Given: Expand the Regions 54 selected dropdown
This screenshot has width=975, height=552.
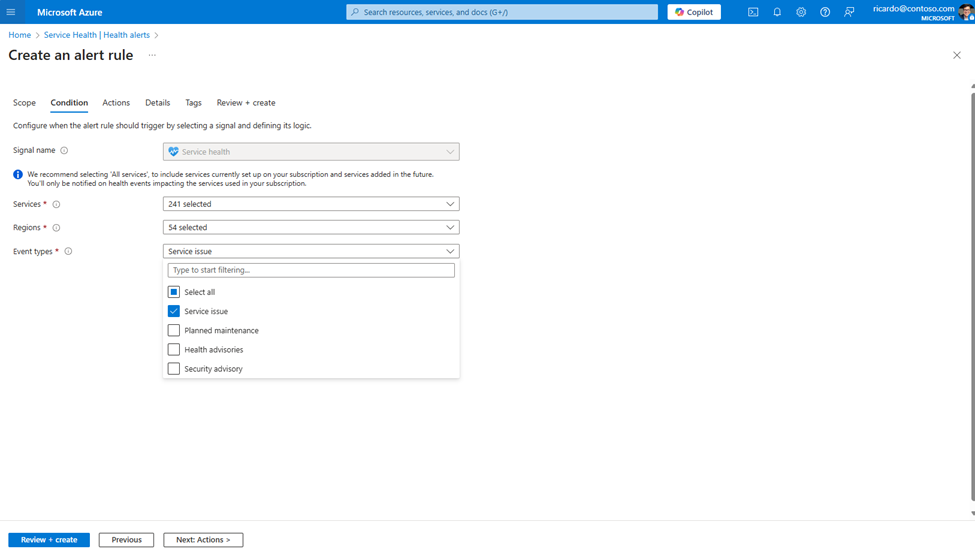Looking at the screenshot, I should click(311, 228).
